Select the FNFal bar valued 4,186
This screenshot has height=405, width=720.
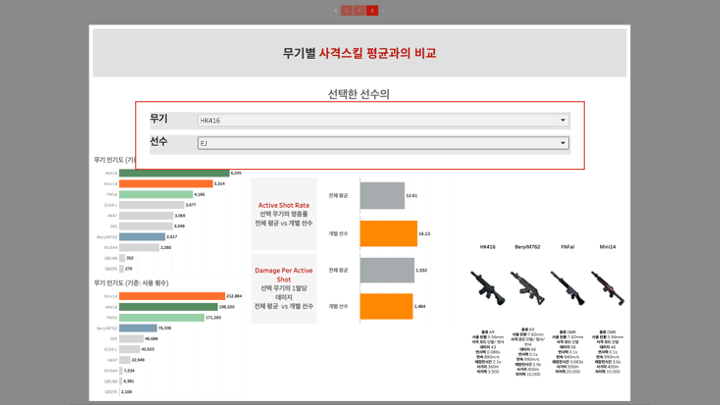click(156, 194)
